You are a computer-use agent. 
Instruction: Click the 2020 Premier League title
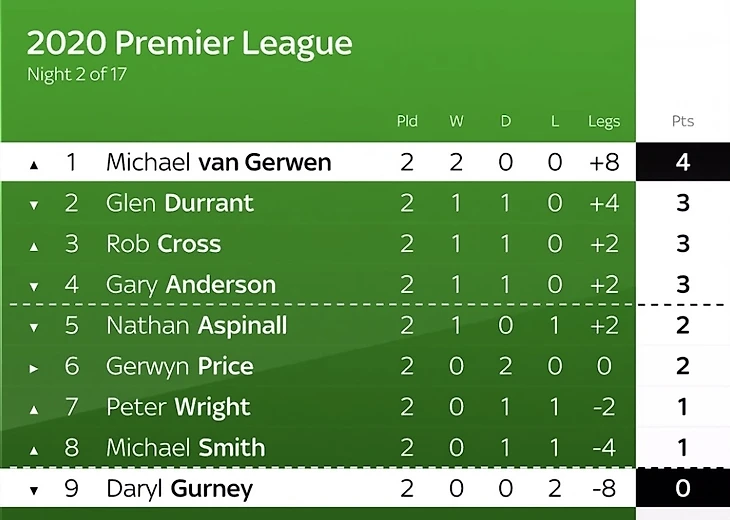click(x=189, y=43)
